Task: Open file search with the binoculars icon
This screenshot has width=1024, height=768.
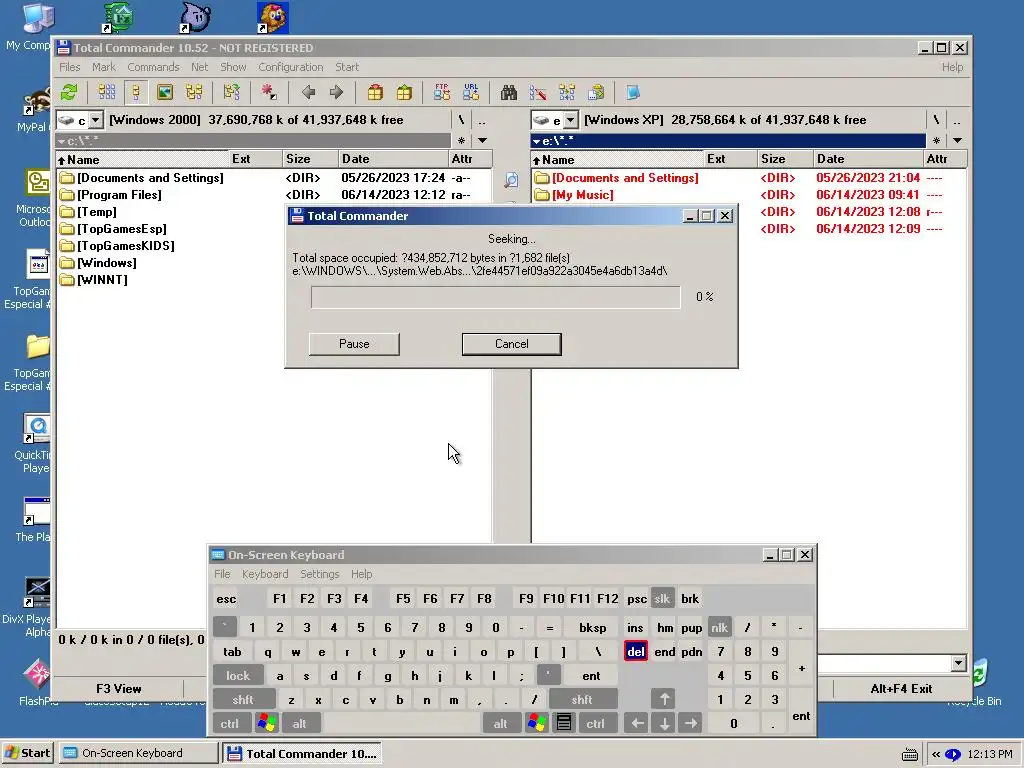Action: pyautogui.click(x=509, y=93)
